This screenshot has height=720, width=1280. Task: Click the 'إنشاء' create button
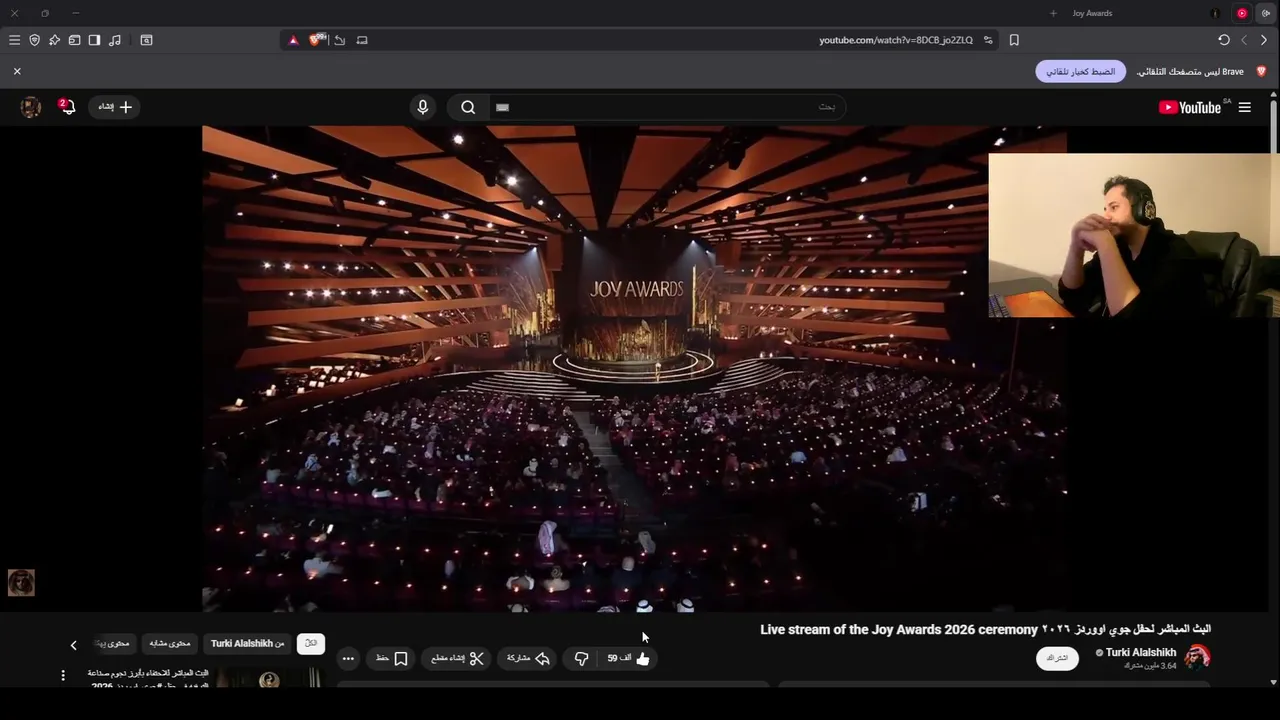tap(115, 107)
